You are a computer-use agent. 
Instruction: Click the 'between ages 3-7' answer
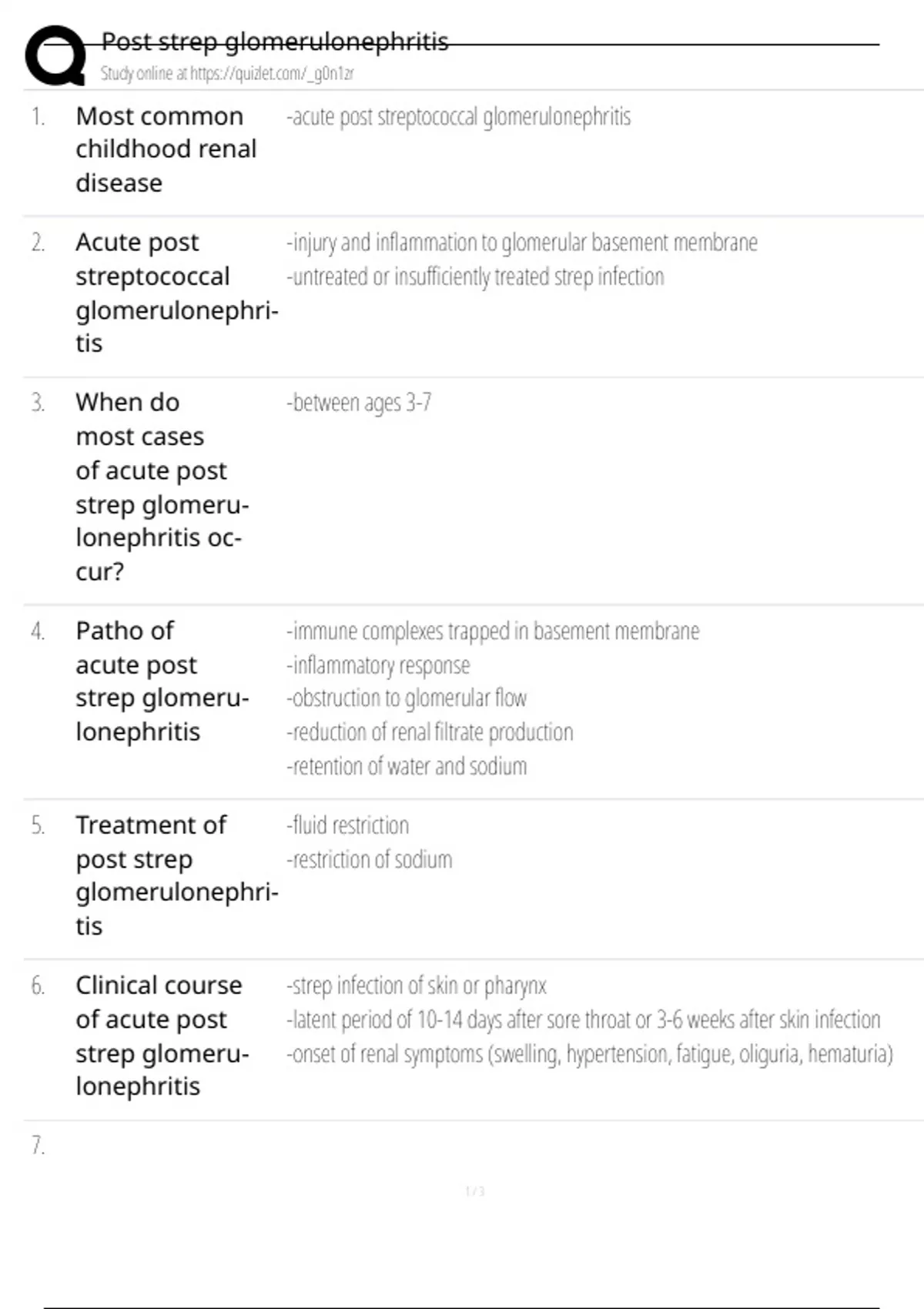point(359,403)
